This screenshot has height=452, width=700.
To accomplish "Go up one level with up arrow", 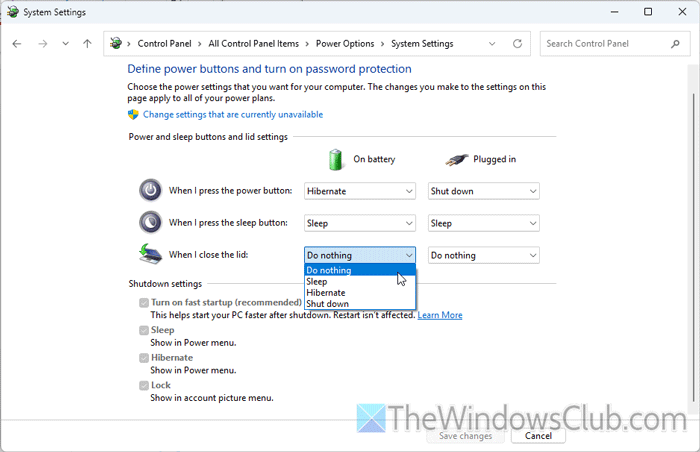I will pyautogui.click(x=87, y=44).
